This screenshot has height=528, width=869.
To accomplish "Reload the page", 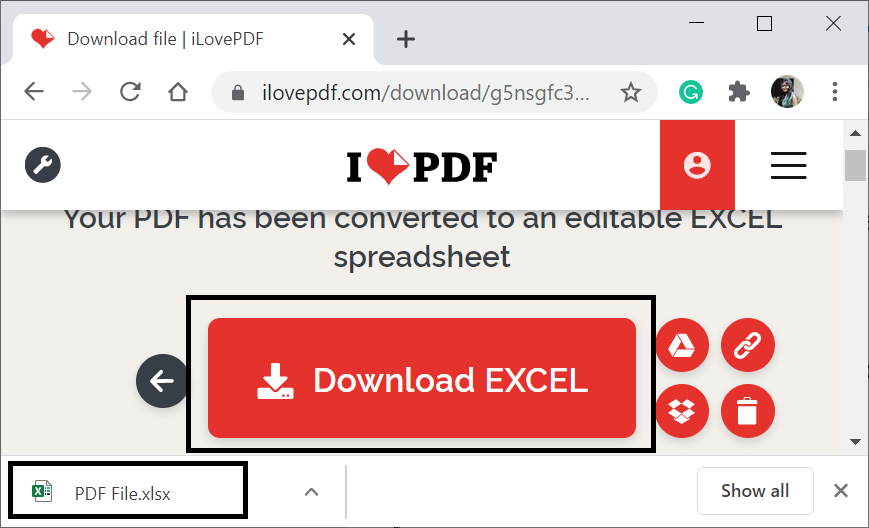I will pyautogui.click(x=130, y=91).
